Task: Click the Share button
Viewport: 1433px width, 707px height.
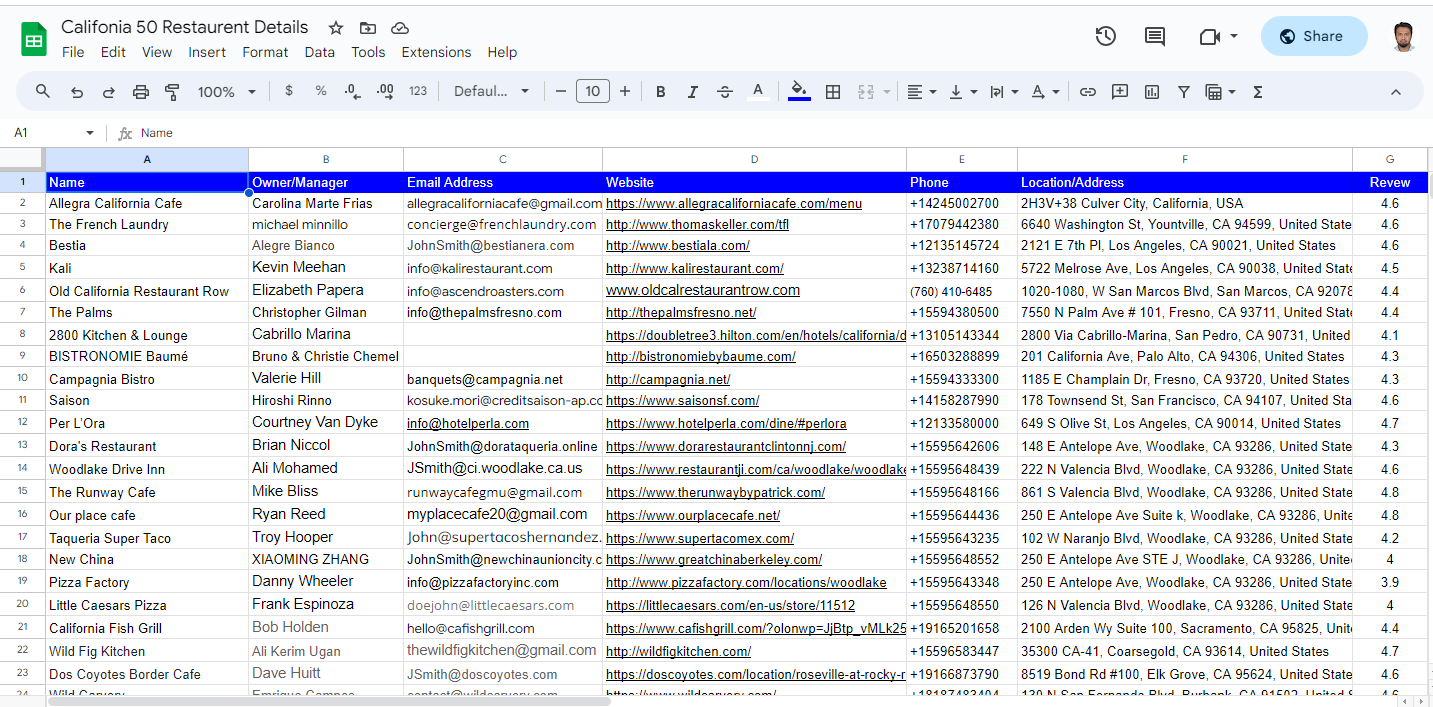Action: tap(1313, 37)
